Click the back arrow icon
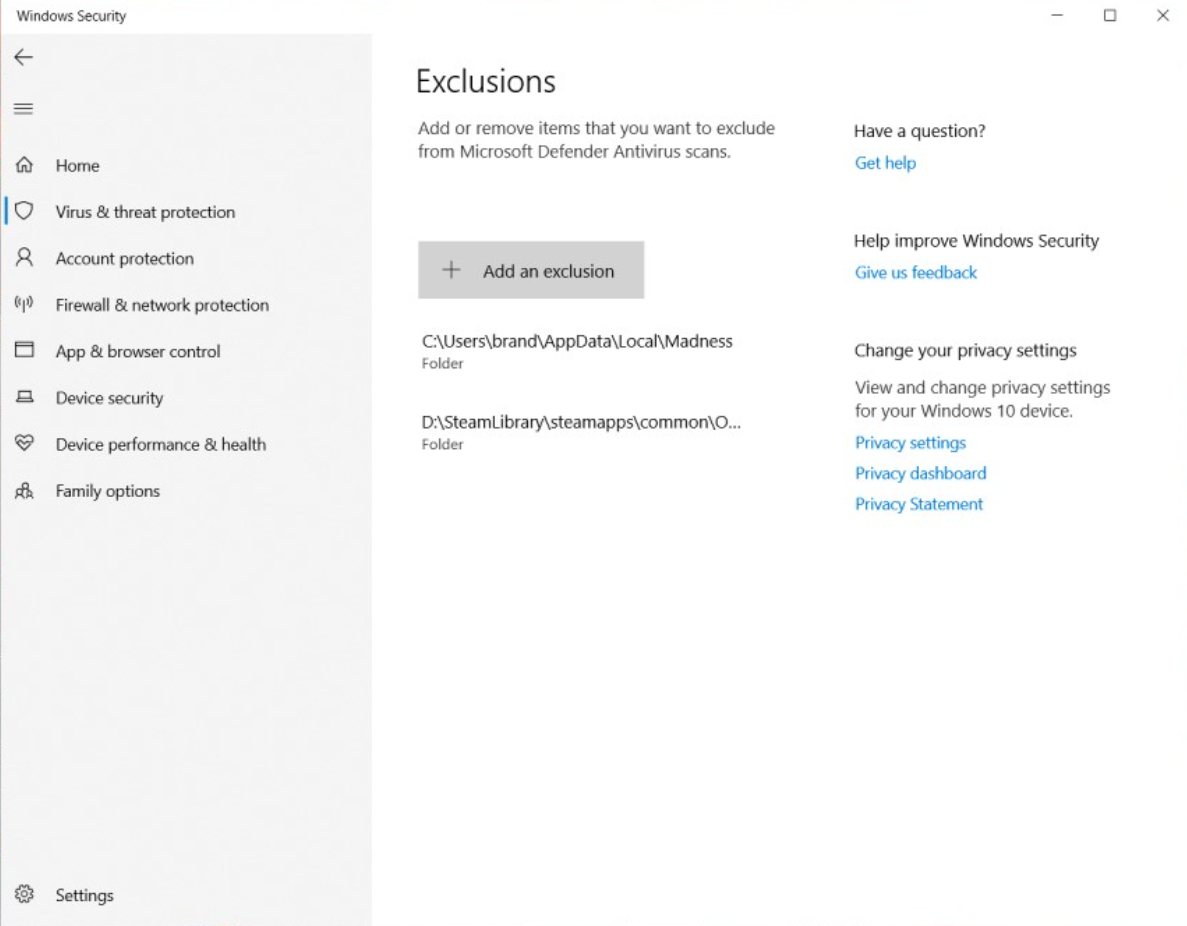Viewport: 1187px width, 926px height. 23,58
